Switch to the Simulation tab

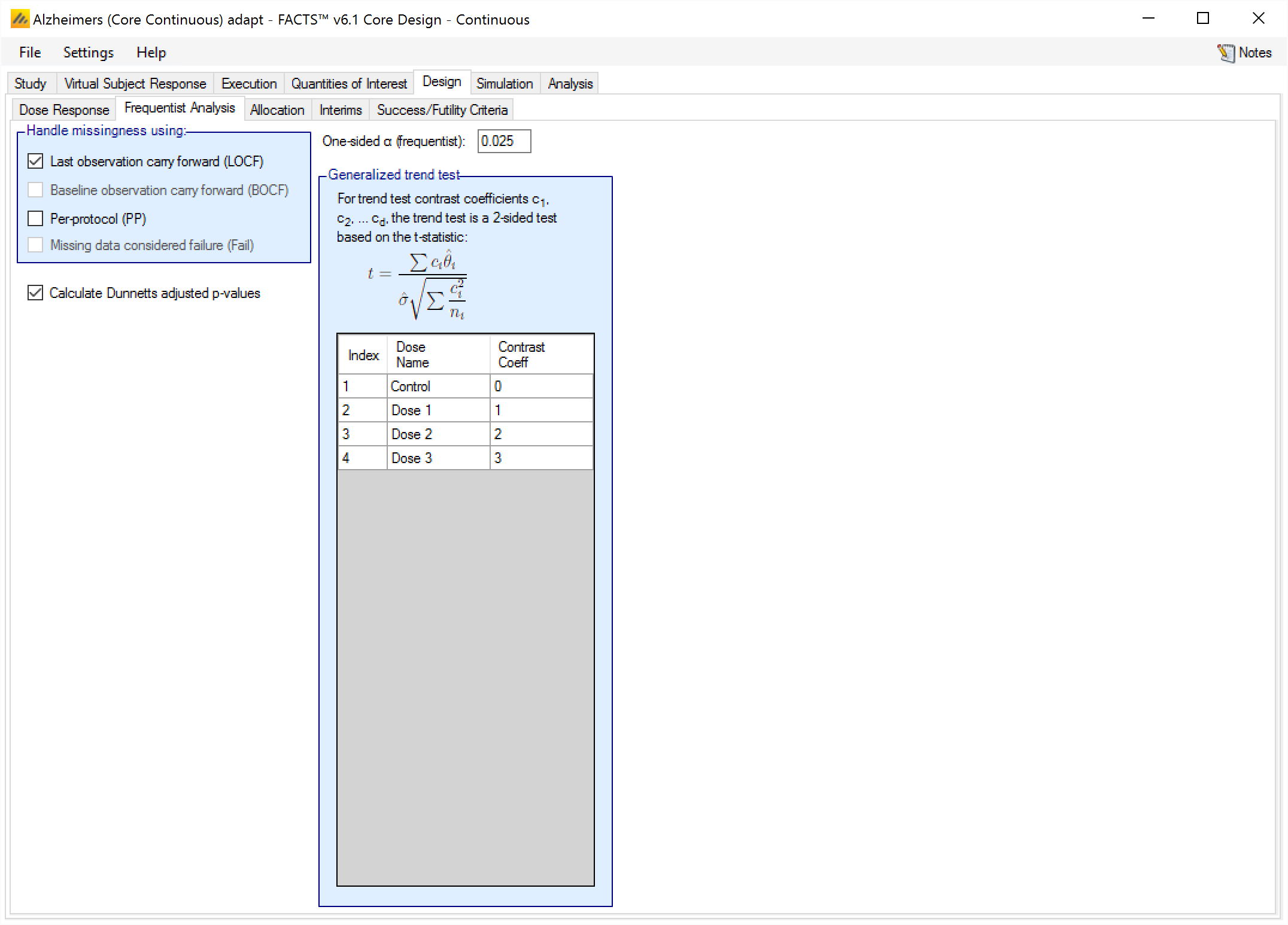tap(505, 84)
